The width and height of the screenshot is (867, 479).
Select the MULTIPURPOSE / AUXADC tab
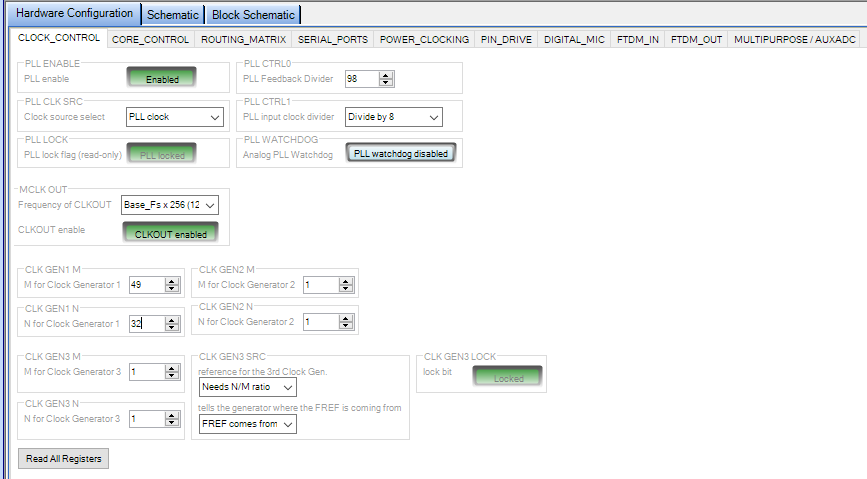795,39
